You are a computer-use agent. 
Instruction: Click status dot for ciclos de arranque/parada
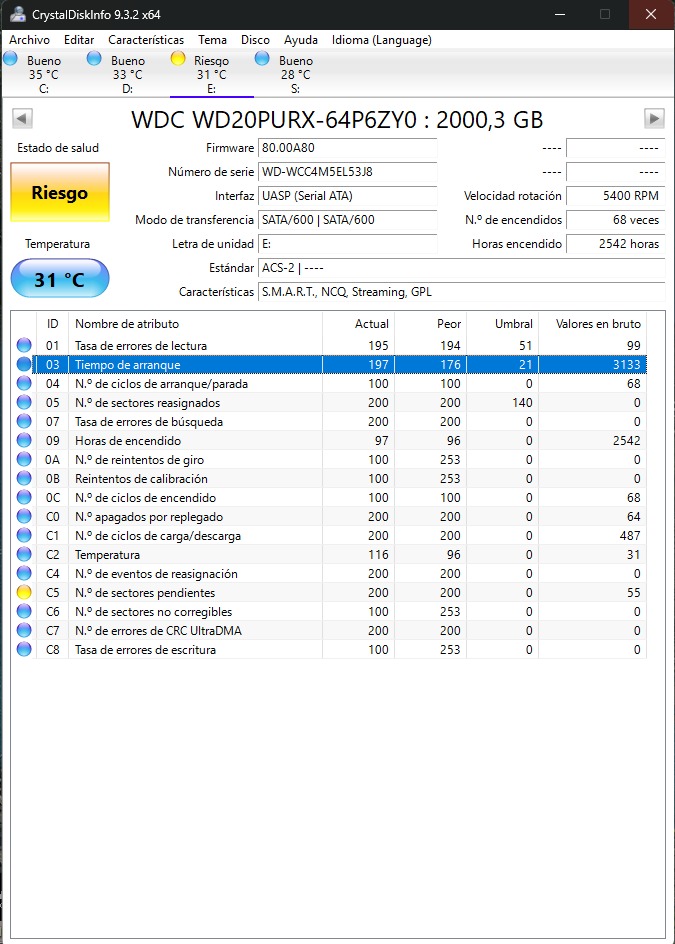click(x=24, y=384)
